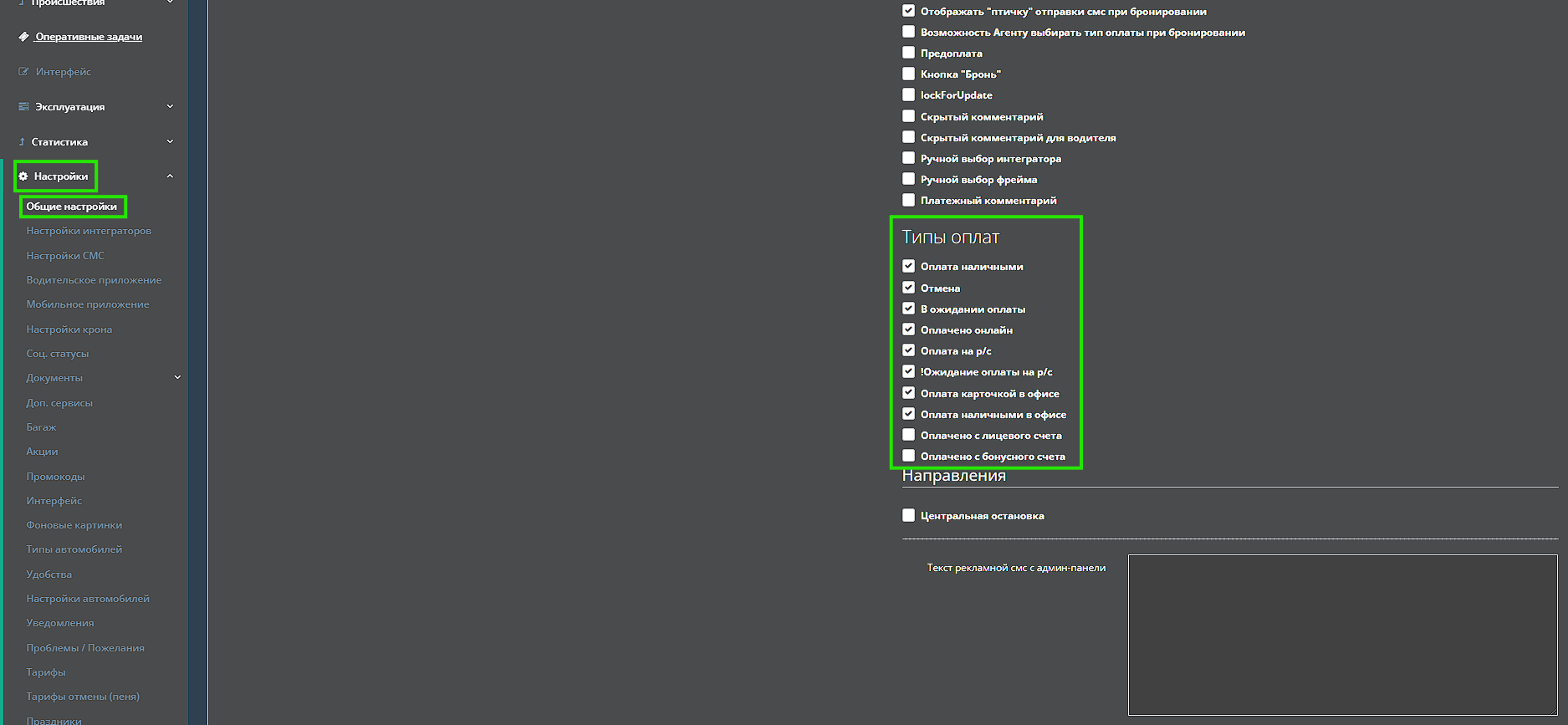Open the Промокоды settings page
Image resolution: width=1568 pixels, height=725 pixels.
(x=55, y=477)
